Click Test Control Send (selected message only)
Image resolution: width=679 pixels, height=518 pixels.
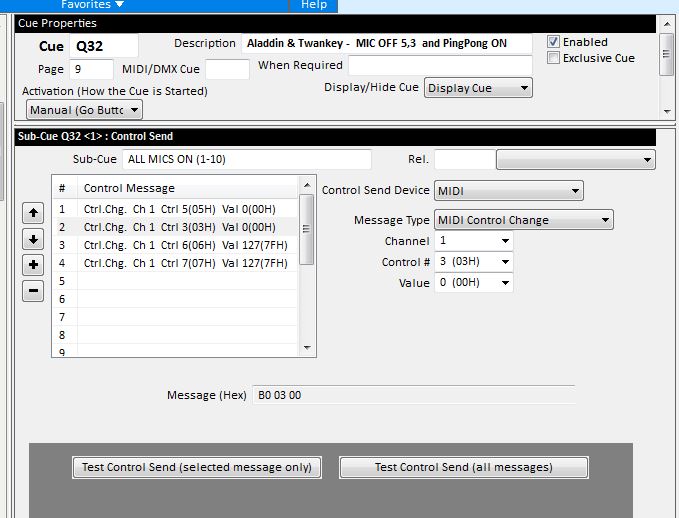pos(196,467)
